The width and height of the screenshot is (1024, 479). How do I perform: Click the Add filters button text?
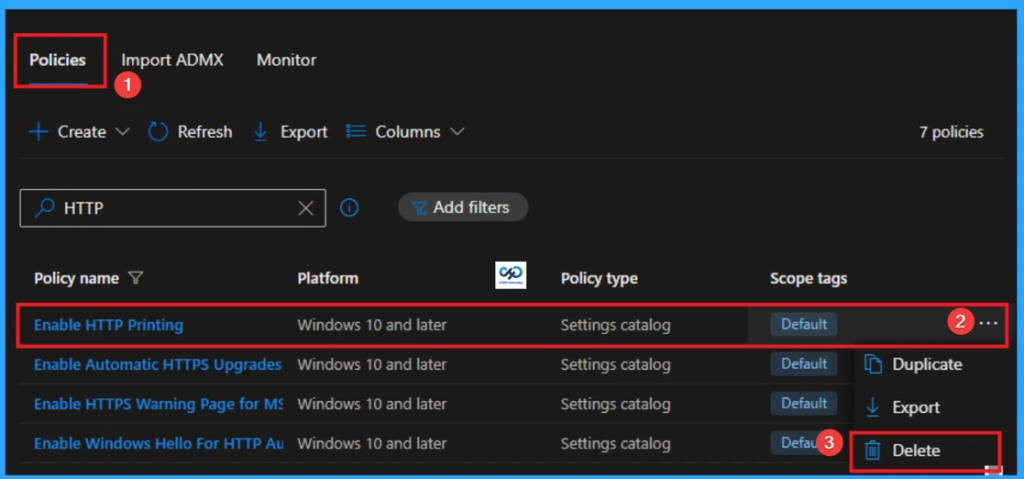pos(471,207)
